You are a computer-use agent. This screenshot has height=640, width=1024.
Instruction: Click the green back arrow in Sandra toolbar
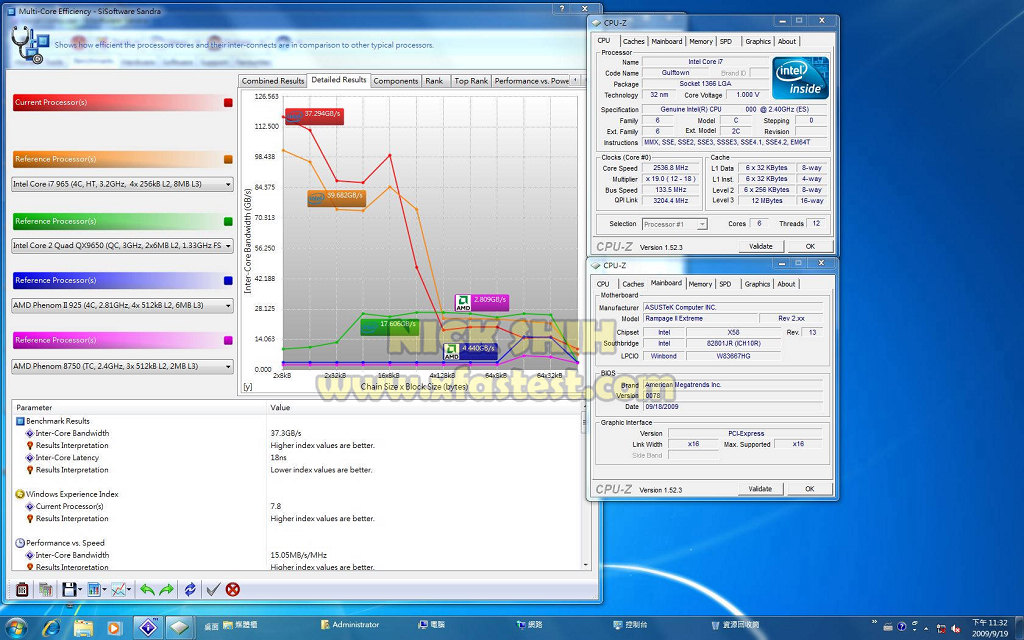[147, 589]
